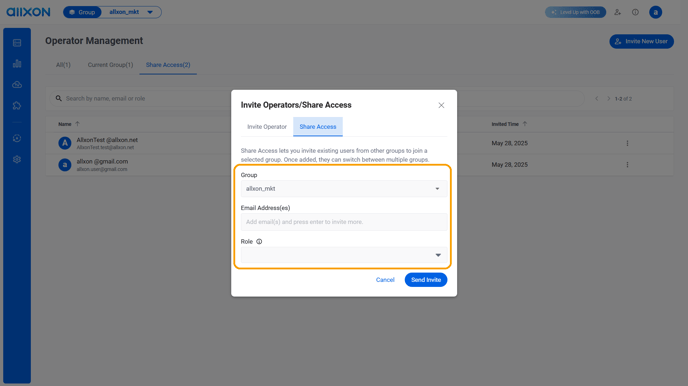Switch to All(1) tab
Viewport: 688px width, 386px height.
click(x=63, y=65)
